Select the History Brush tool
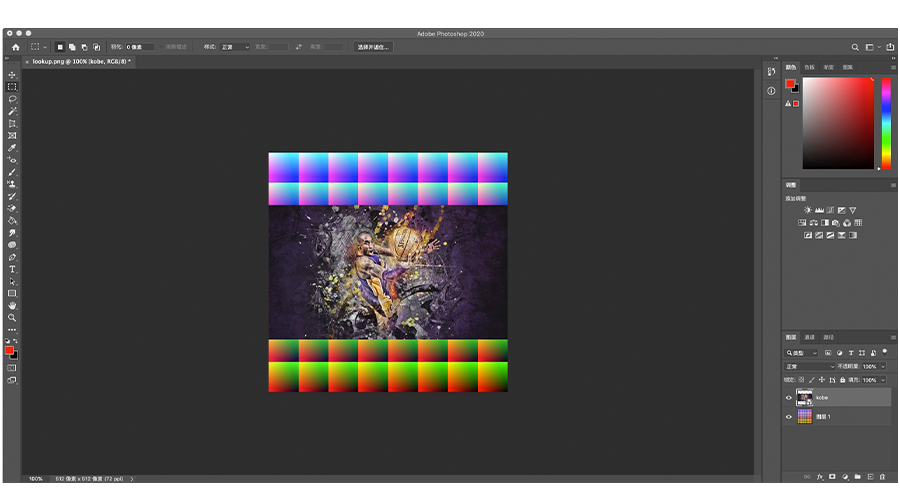900x500 pixels. [12, 196]
